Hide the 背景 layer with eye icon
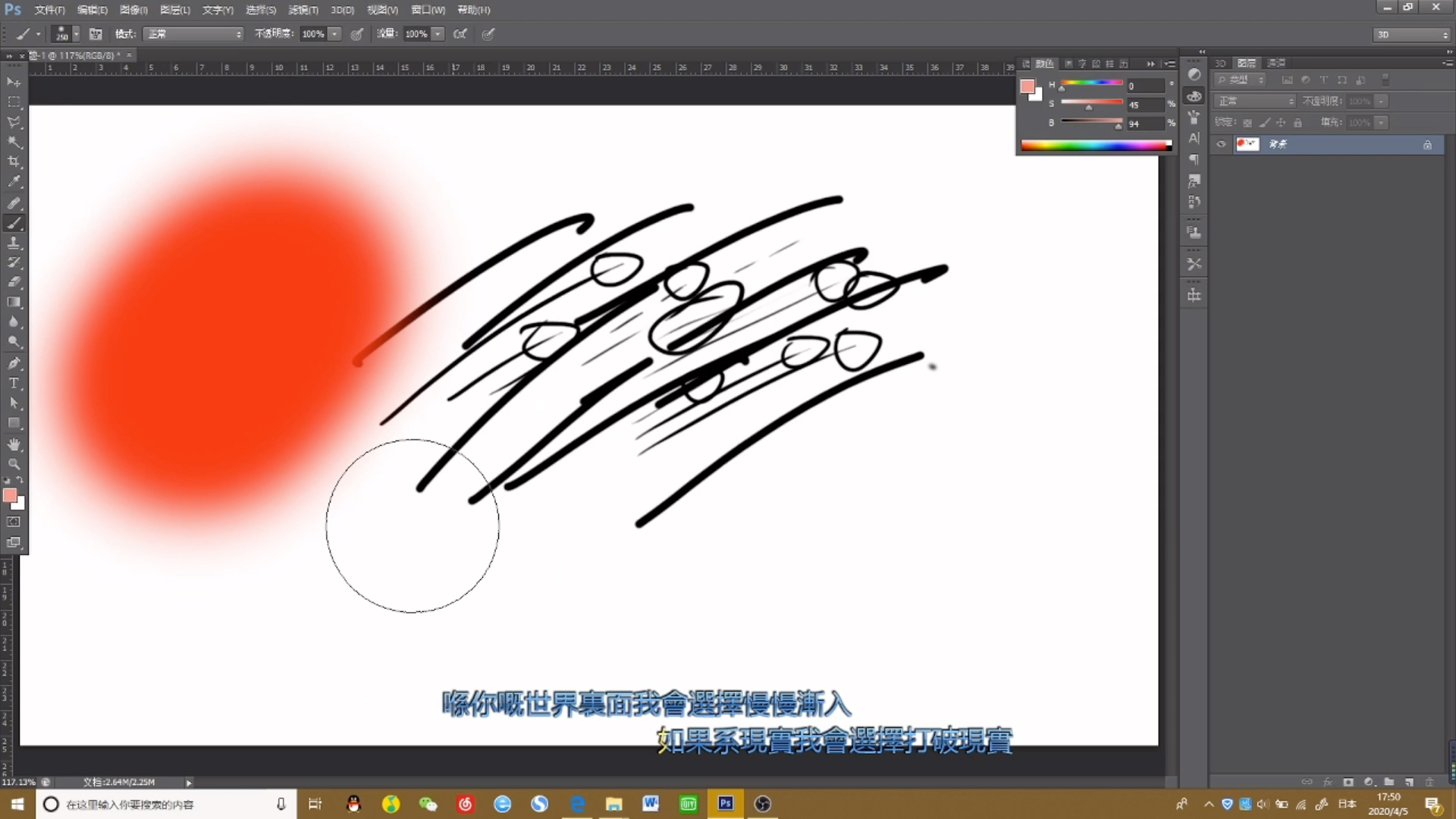Viewport: 1456px width, 819px height. pos(1221,144)
